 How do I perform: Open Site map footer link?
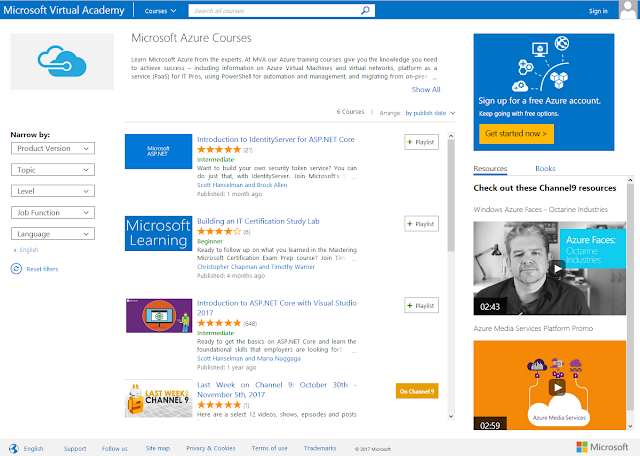[158, 448]
